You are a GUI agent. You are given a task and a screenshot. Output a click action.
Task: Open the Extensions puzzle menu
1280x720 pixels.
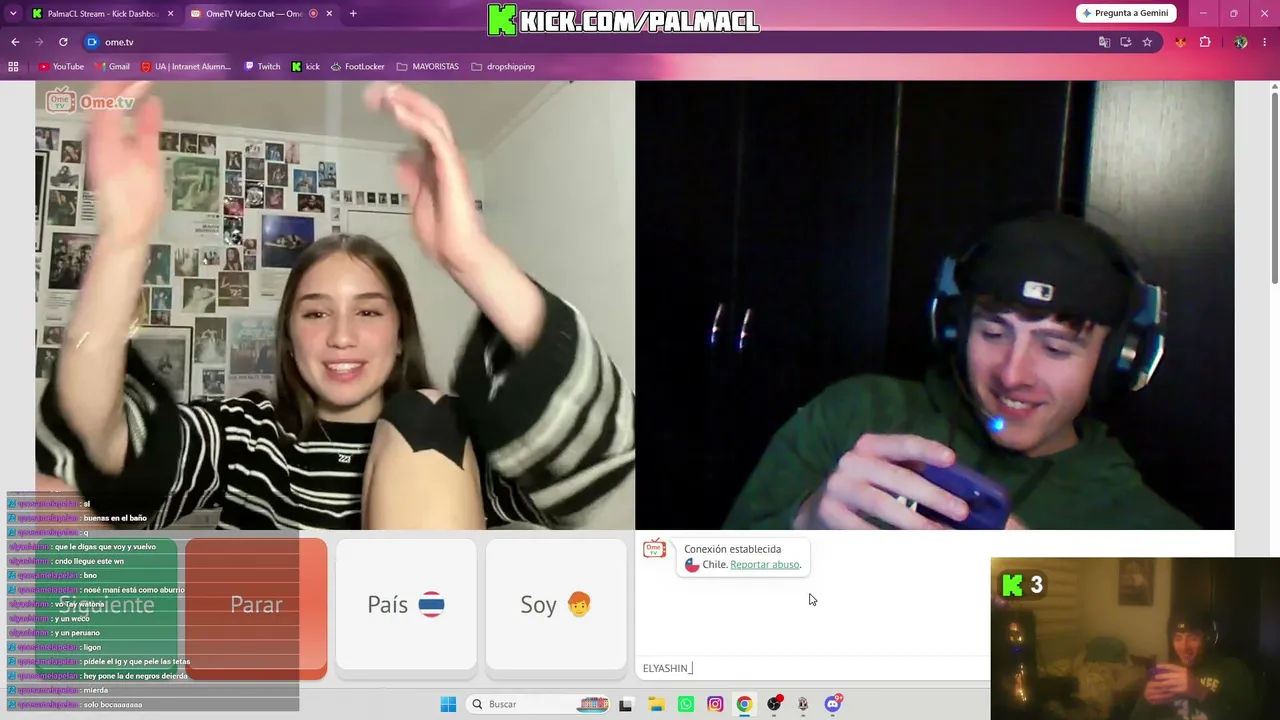point(1205,42)
